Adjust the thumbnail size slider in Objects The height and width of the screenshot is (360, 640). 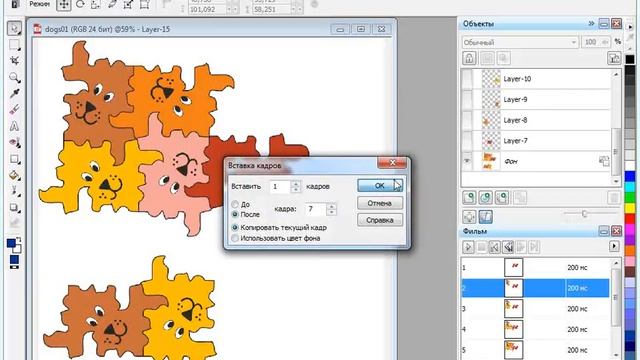click(x=584, y=213)
